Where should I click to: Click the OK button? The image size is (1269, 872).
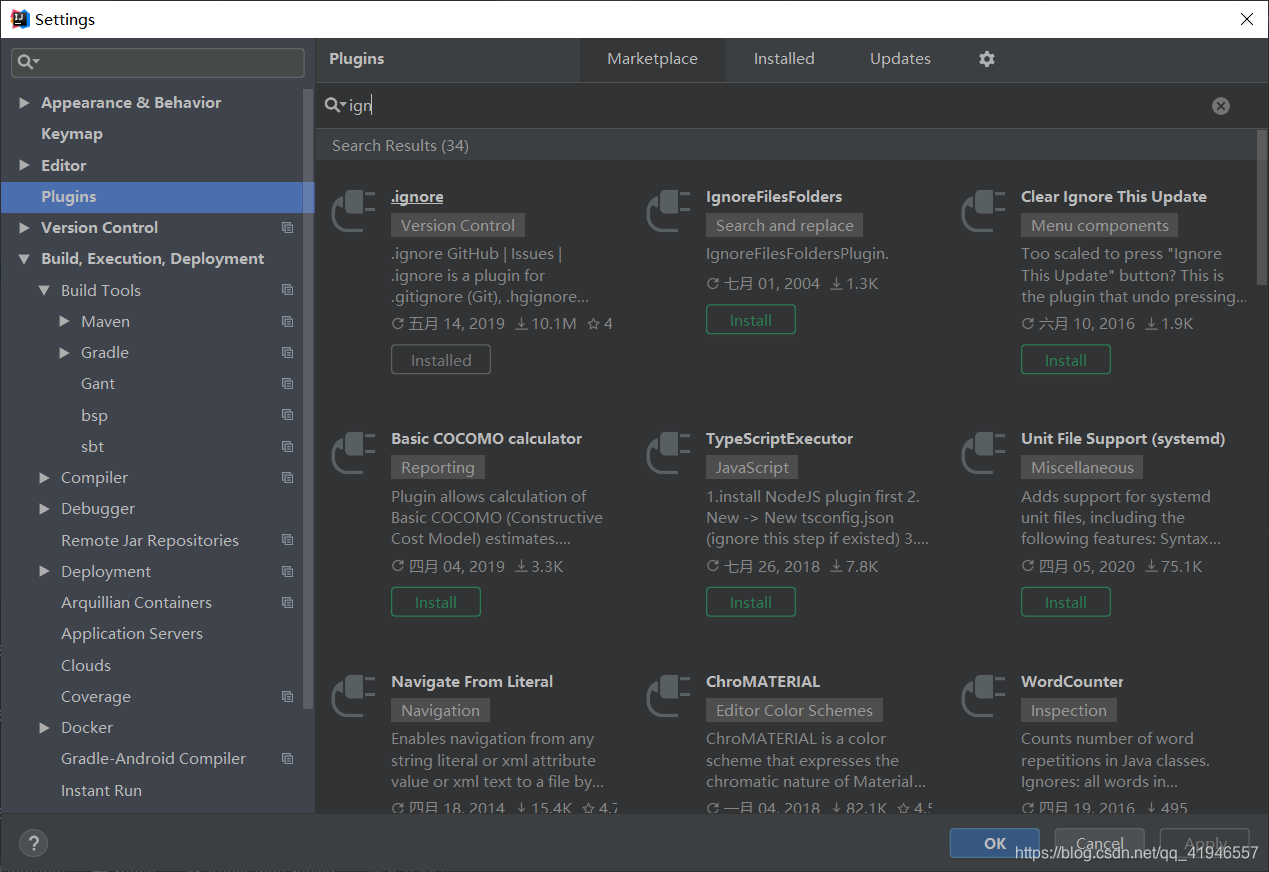[x=995, y=843]
